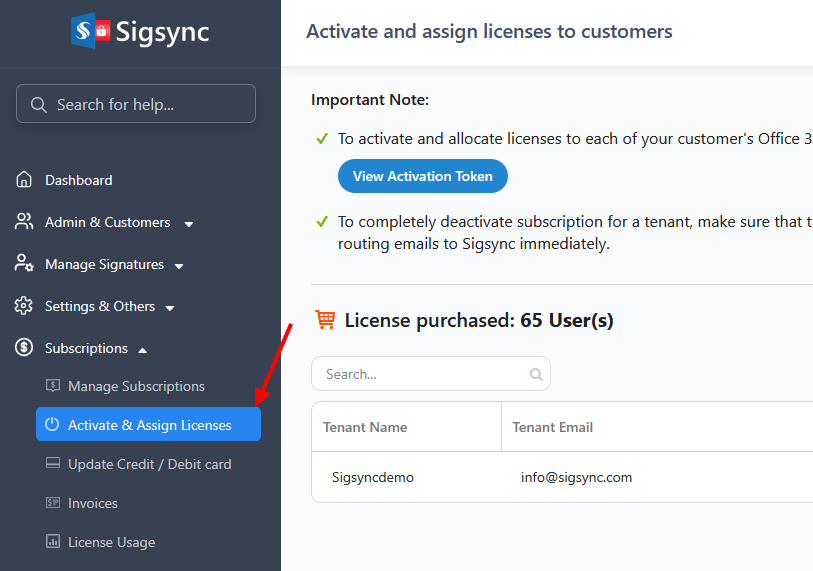This screenshot has height=571, width=813.
Task: Click the License Usage chart icon
Action: pyautogui.click(x=53, y=542)
